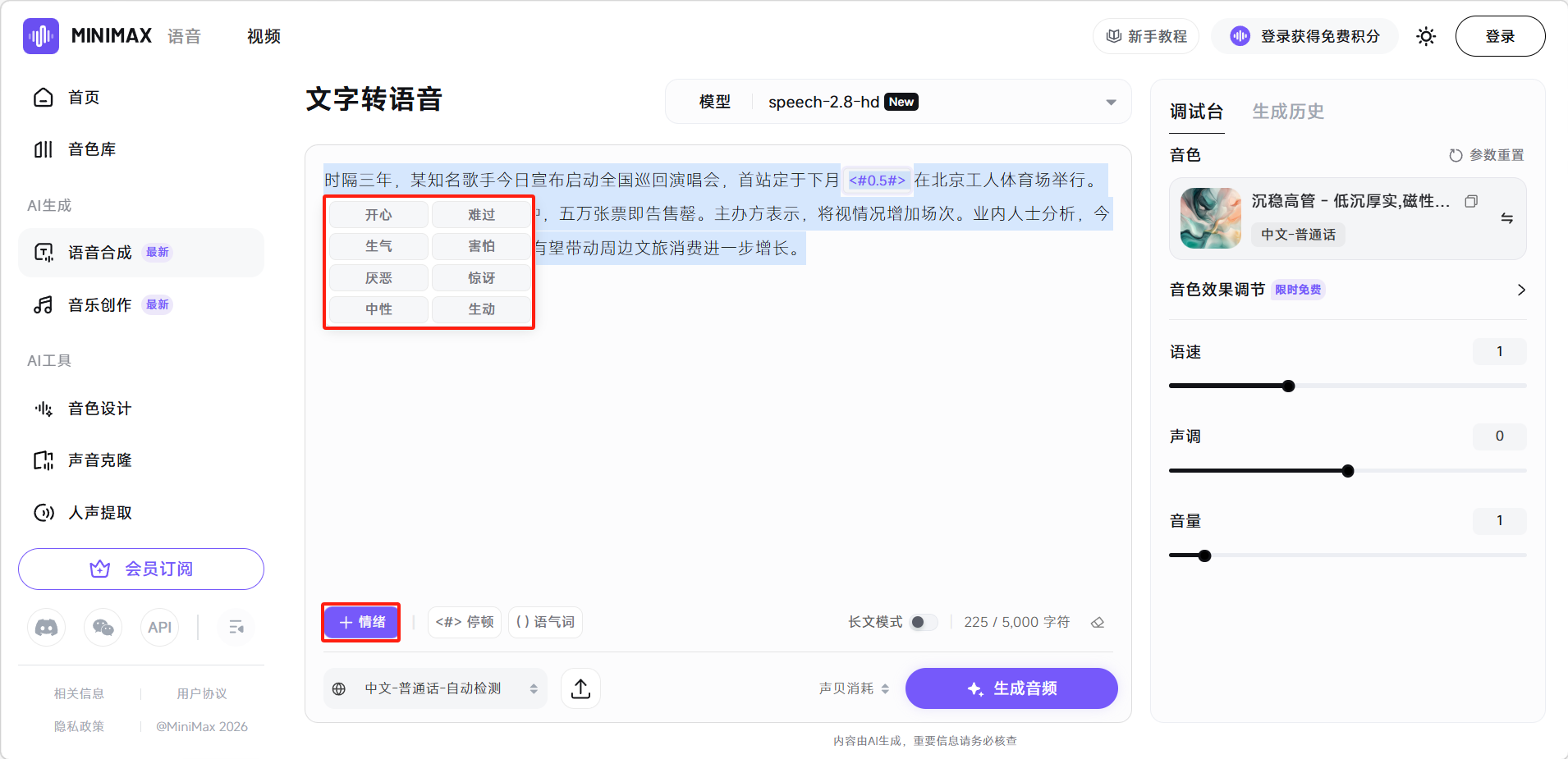Open 音色库 in the sidebar
This screenshot has height=759, width=1568.
91,149
